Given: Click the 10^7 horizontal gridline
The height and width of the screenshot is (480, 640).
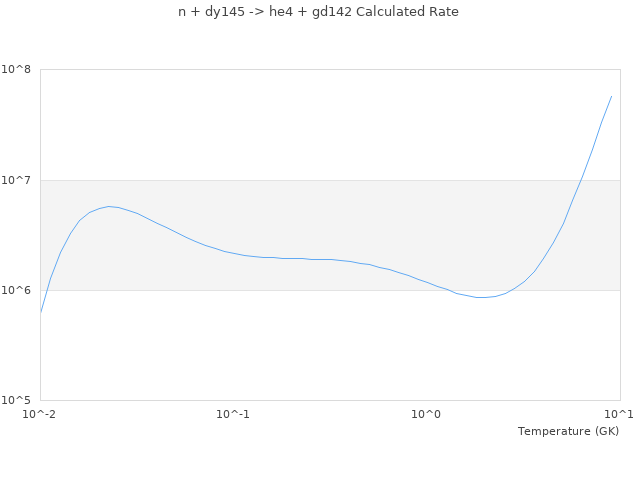Looking at the screenshot, I should point(300,180).
